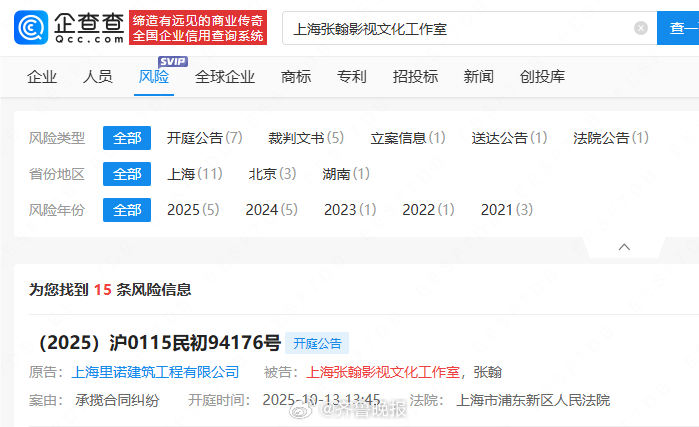This screenshot has width=699, height=427.
Task: Open defendant 上海张翰影视文化工作室 link
Action: [x=383, y=372]
